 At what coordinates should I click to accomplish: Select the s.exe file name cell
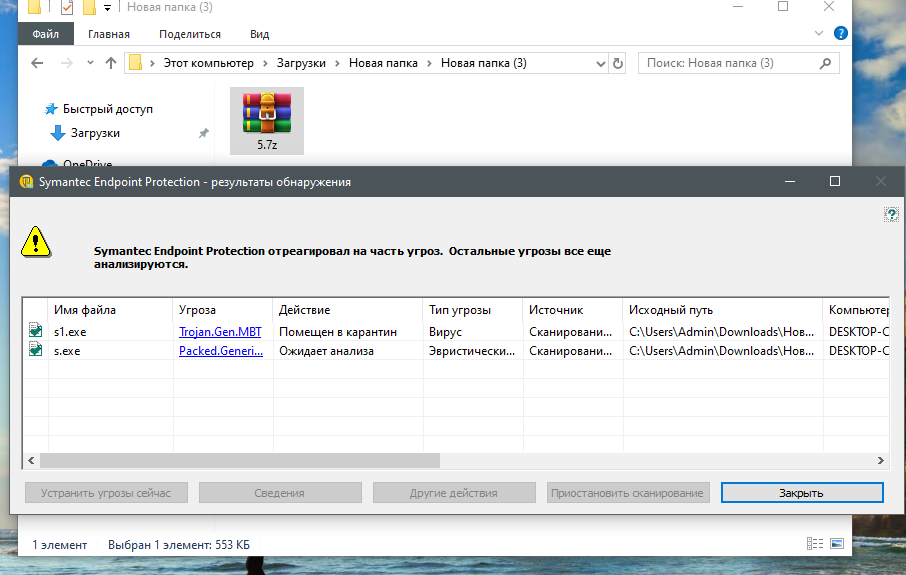[x=67, y=351]
